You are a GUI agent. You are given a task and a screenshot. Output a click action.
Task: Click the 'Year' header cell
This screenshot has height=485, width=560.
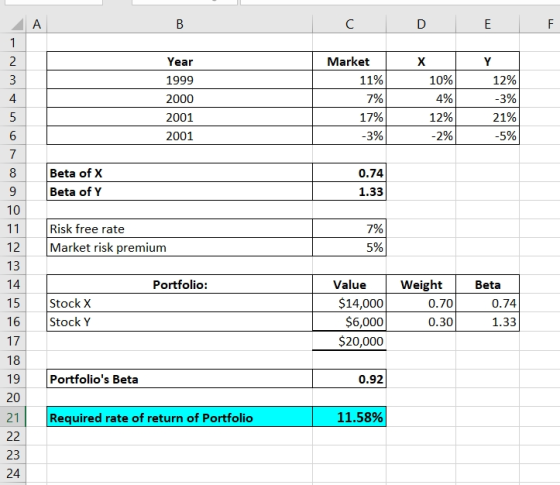click(x=179, y=61)
